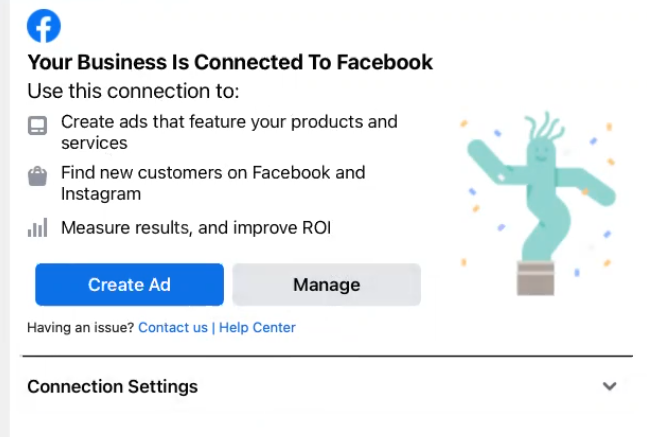Image resolution: width=647 pixels, height=437 pixels.
Task: Click the tube man's smiling face
Action: coord(541,154)
